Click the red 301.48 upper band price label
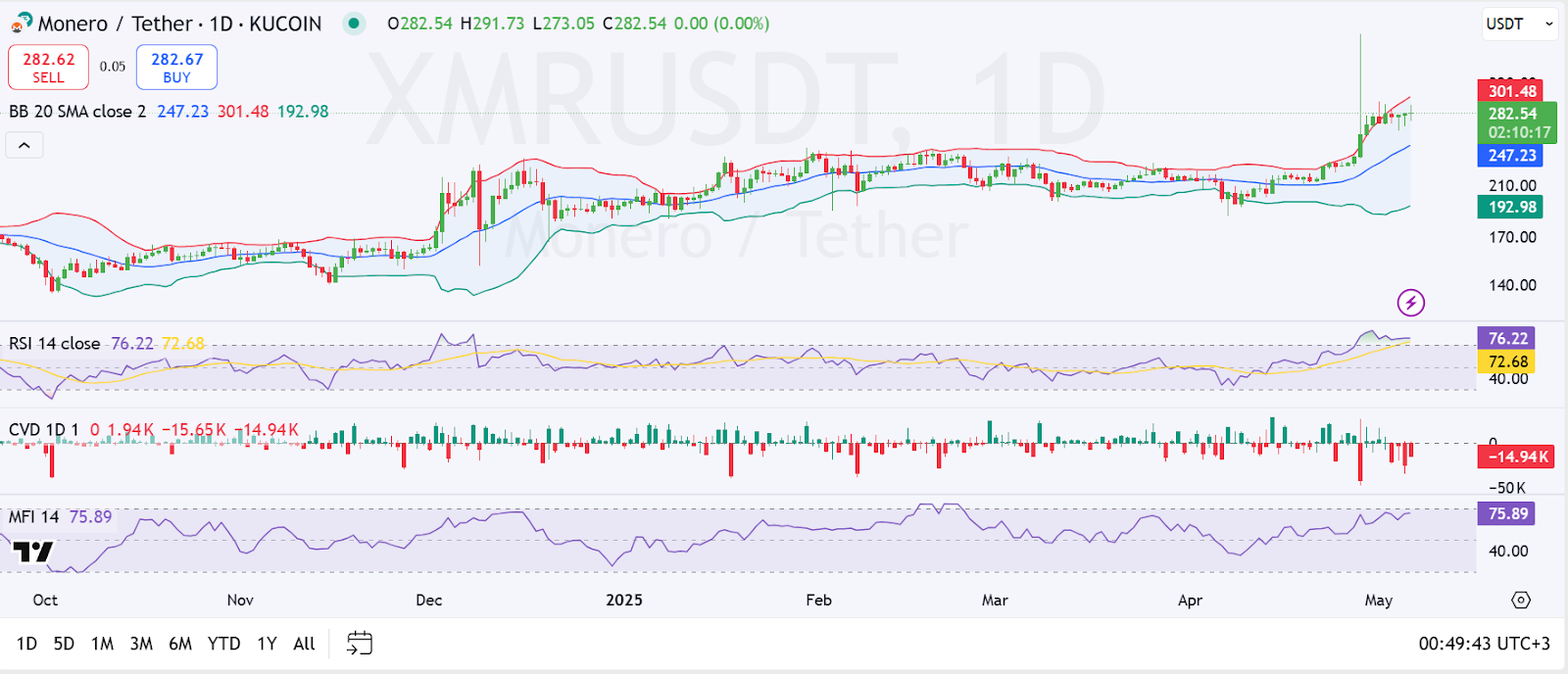Viewport: 1568px width, 674px height. 1511,91
